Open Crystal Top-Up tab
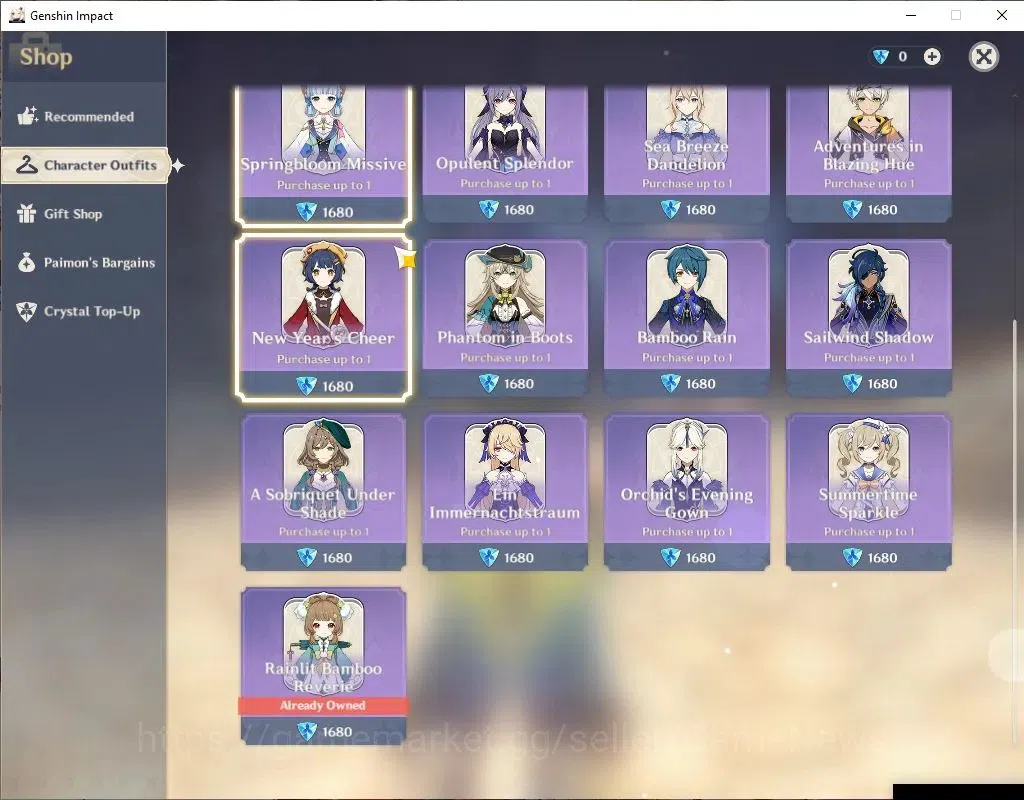The height and width of the screenshot is (800, 1024). [x=84, y=312]
